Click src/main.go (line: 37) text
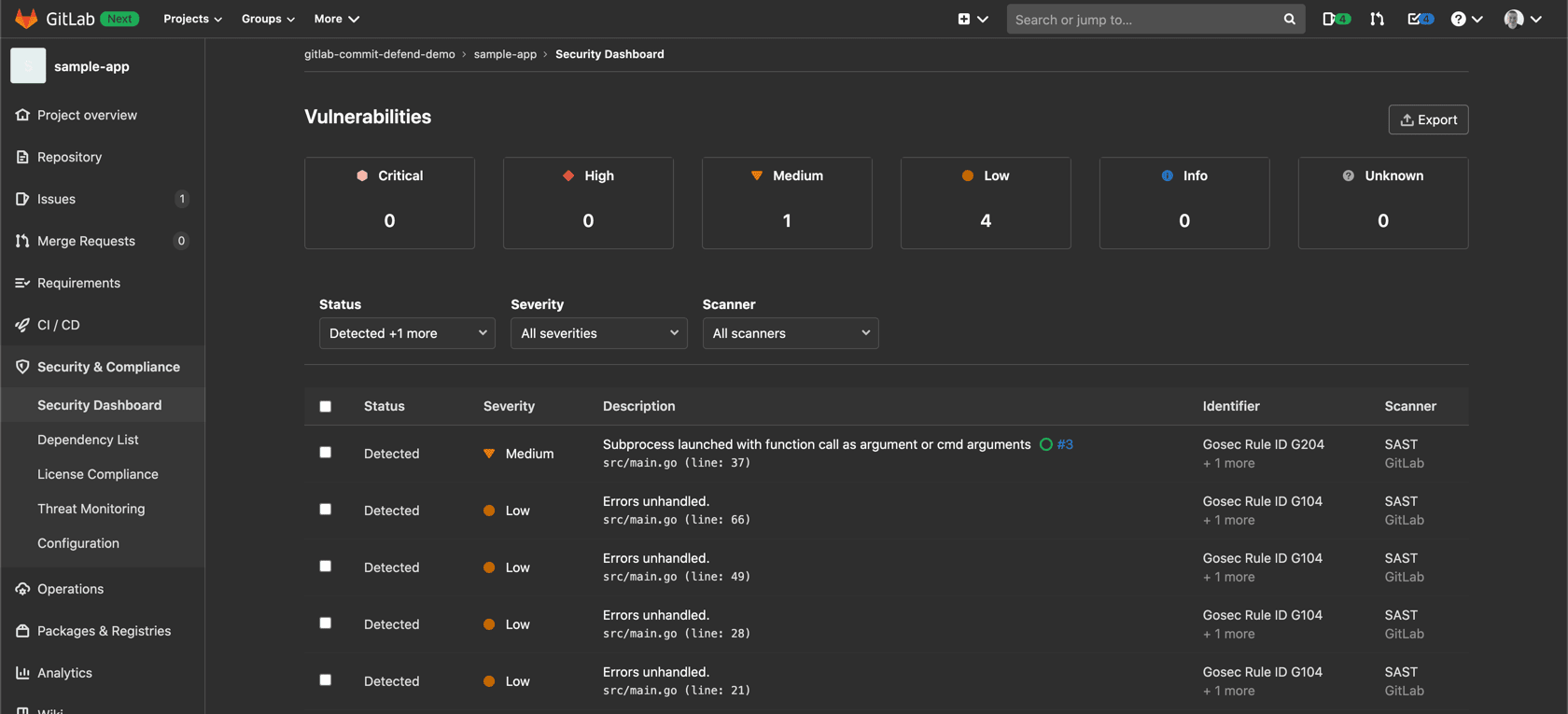 [x=677, y=463]
